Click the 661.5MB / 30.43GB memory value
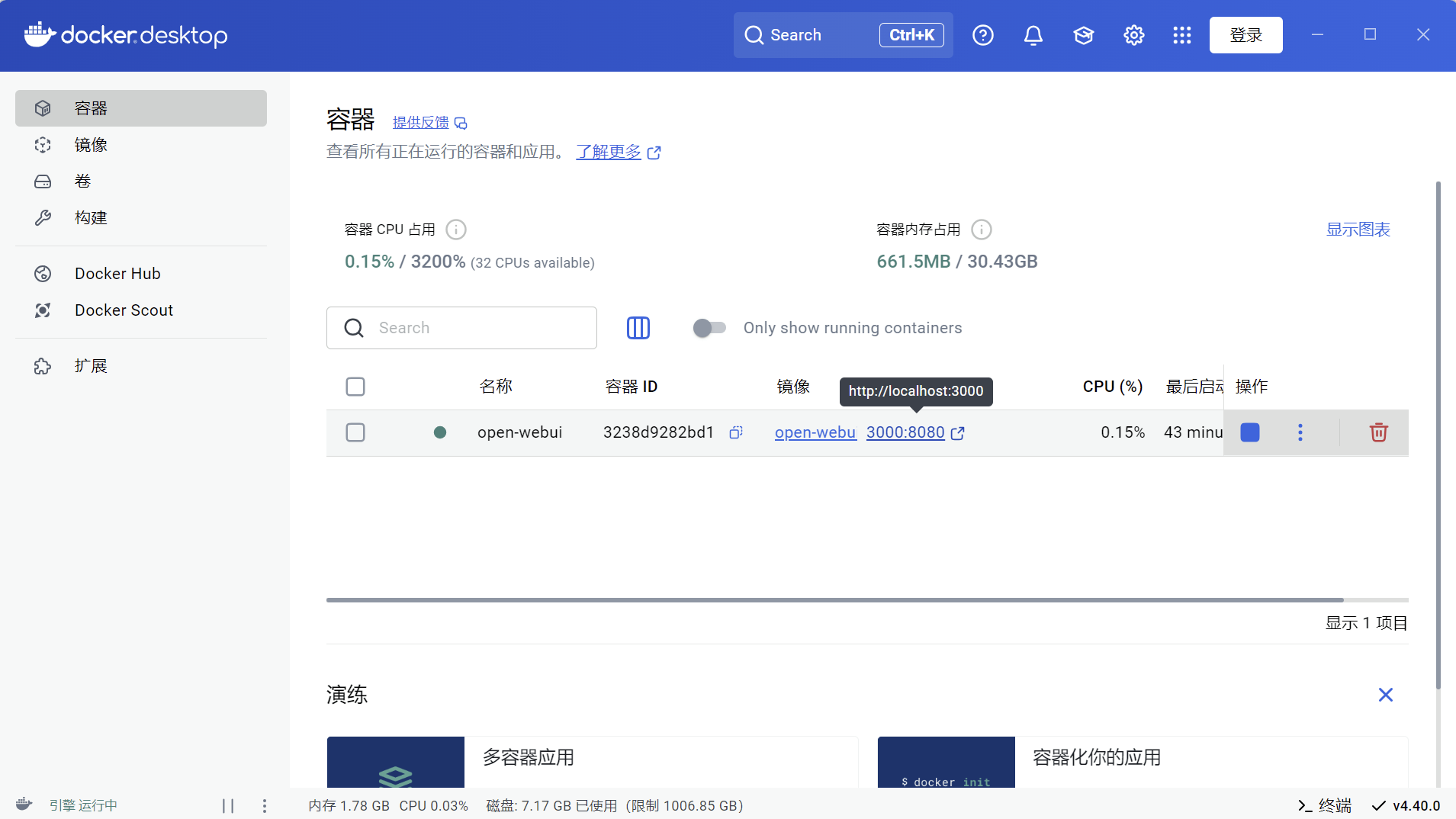The width and height of the screenshot is (1456, 819). coord(956,262)
